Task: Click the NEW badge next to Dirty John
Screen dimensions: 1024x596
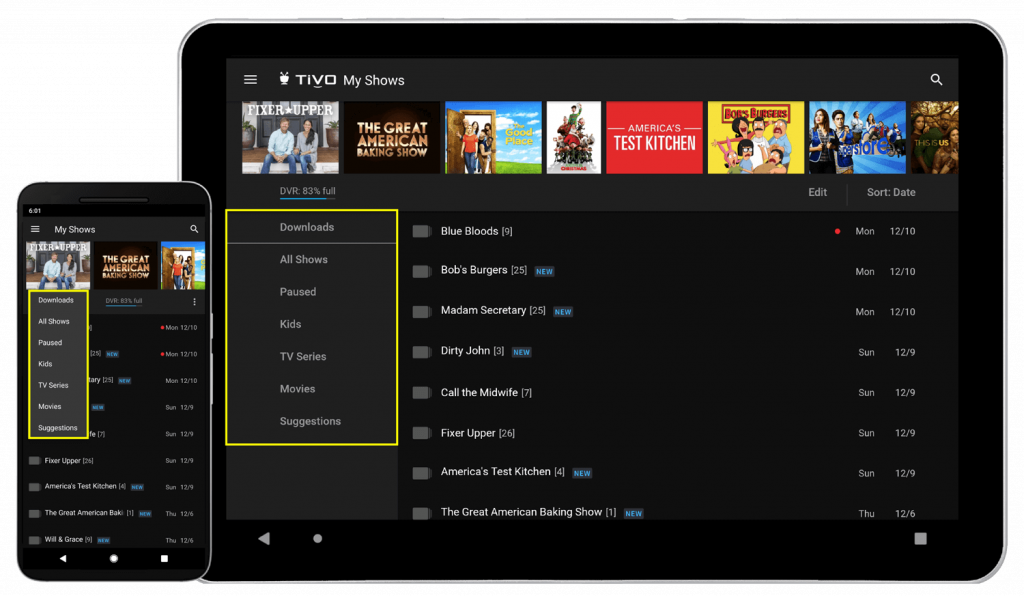Action: click(521, 353)
